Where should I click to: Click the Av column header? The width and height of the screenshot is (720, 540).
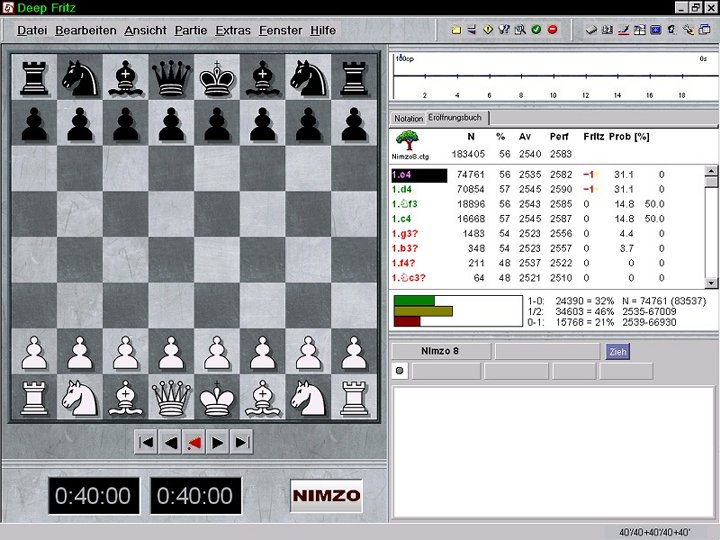(x=525, y=136)
